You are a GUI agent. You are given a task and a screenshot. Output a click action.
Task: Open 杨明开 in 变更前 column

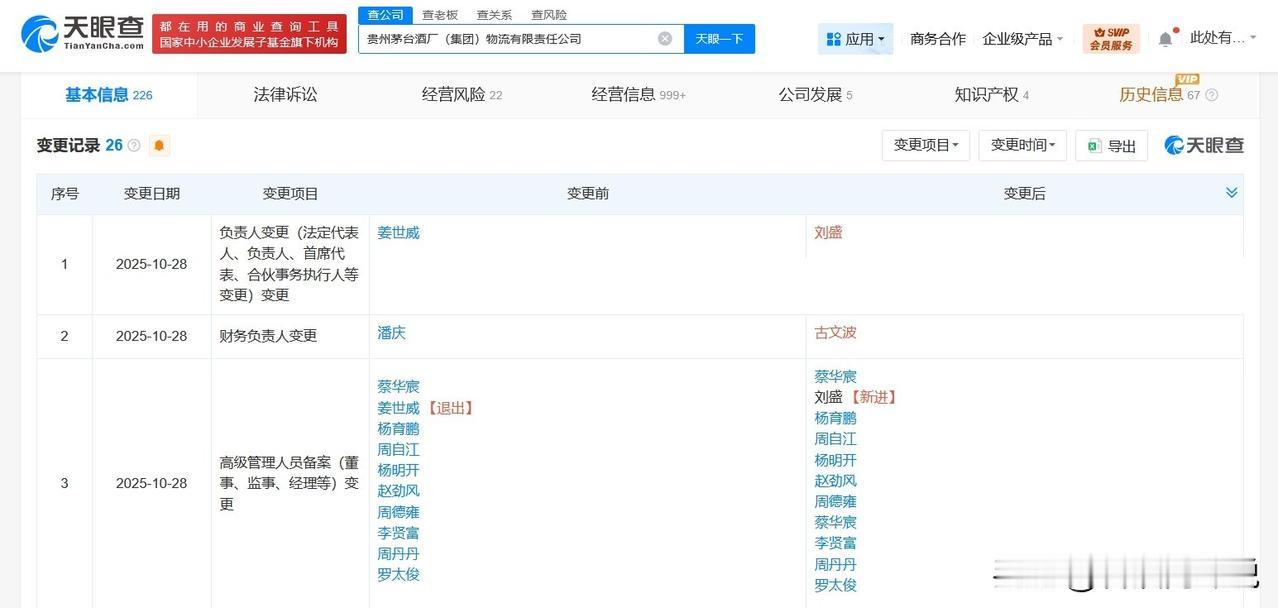(398, 470)
